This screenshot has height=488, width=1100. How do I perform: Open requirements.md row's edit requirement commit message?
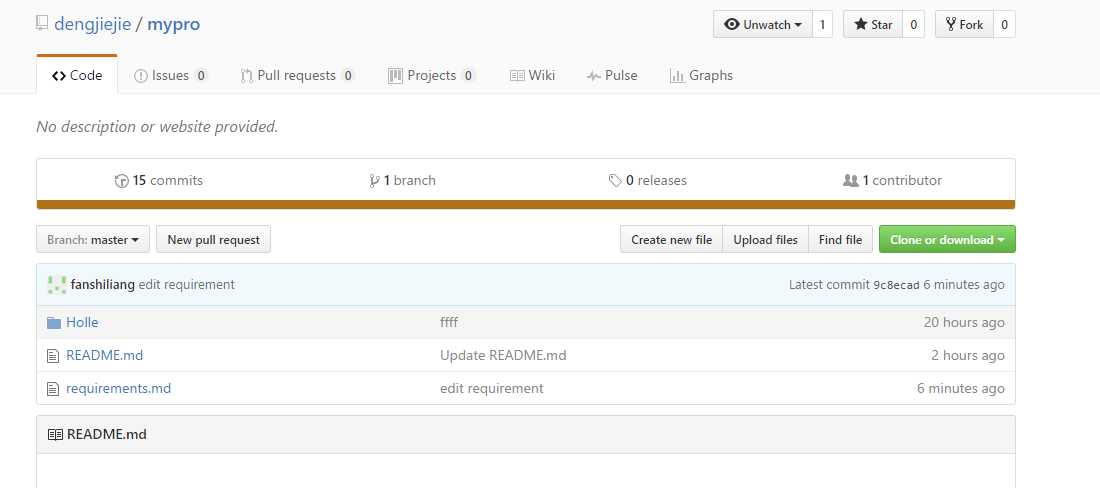pos(492,388)
